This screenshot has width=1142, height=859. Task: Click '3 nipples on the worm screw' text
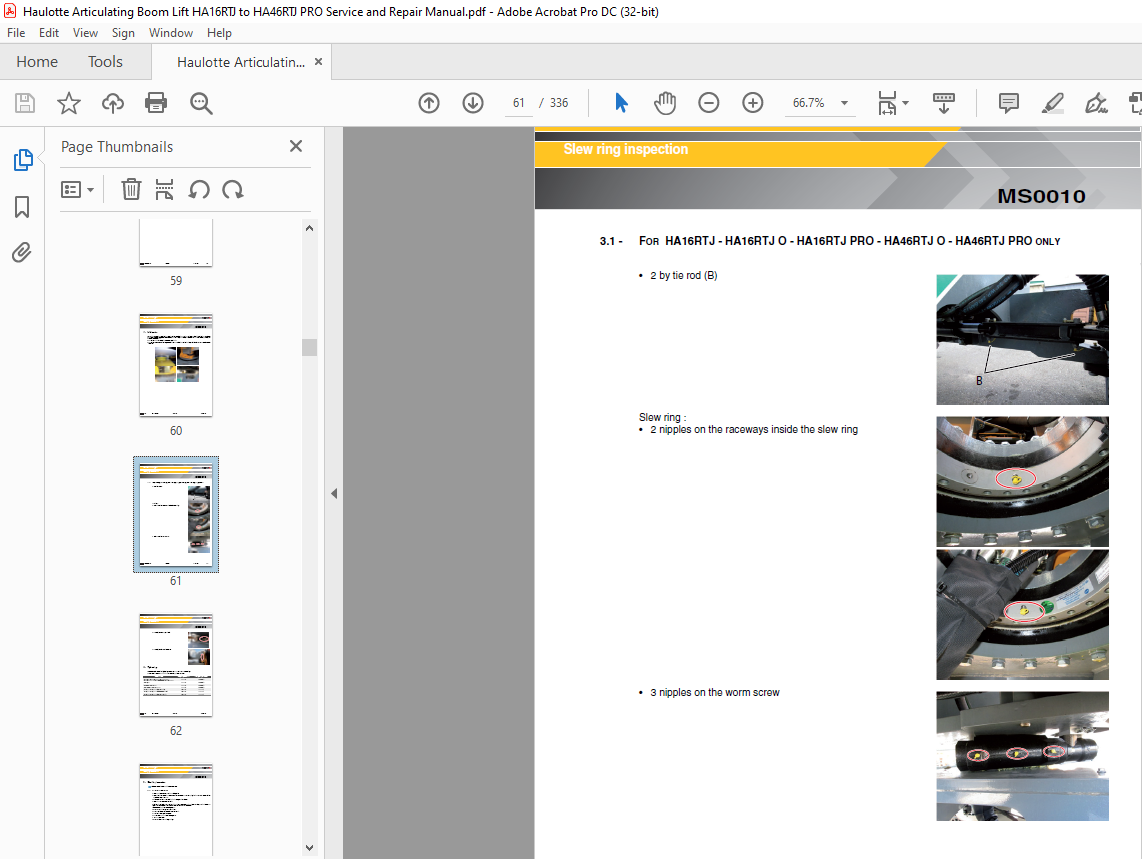[x=714, y=693]
